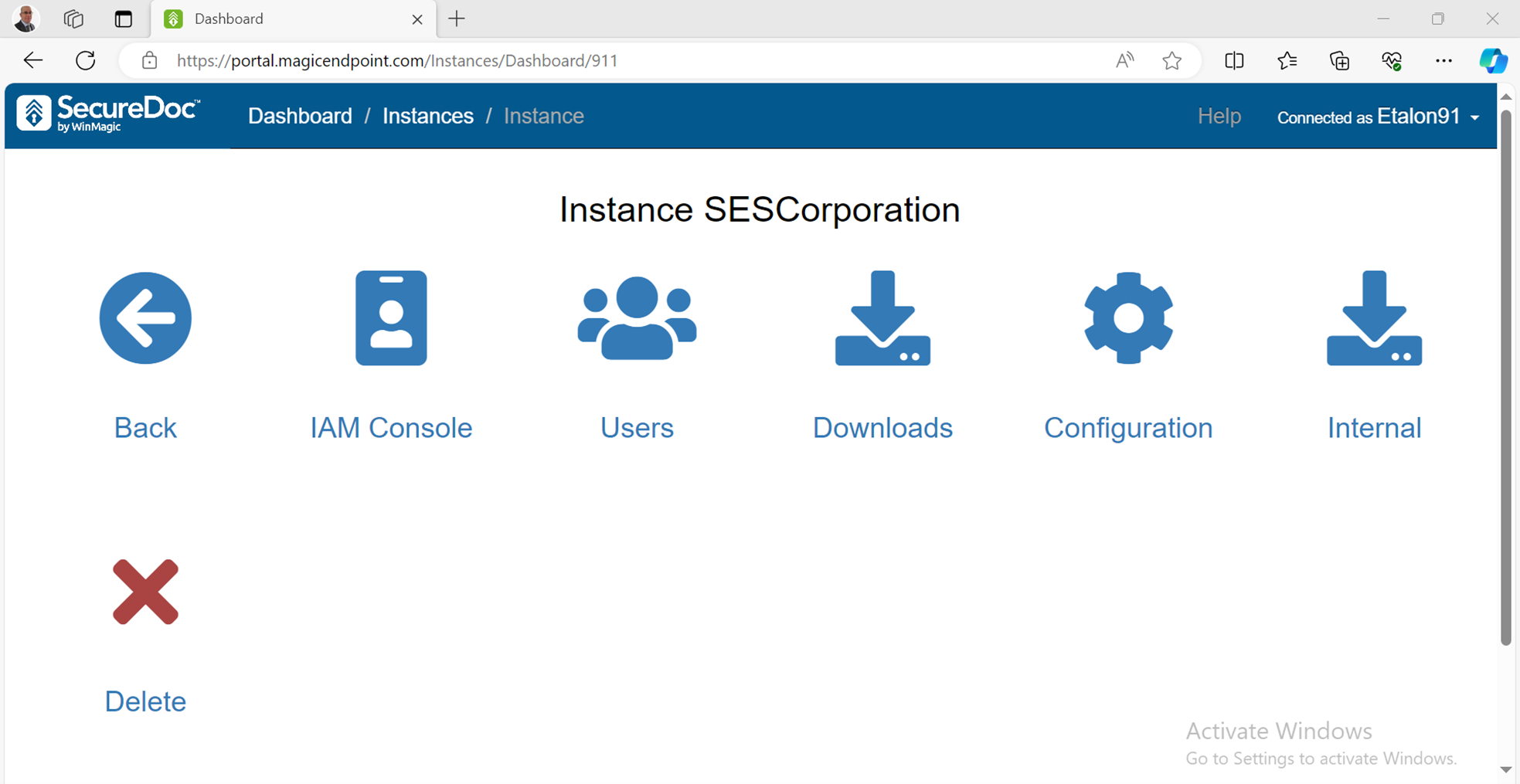Click the red Delete X icon
The width and height of the screenshot is (1520, 784).
(x=145, y=592)
